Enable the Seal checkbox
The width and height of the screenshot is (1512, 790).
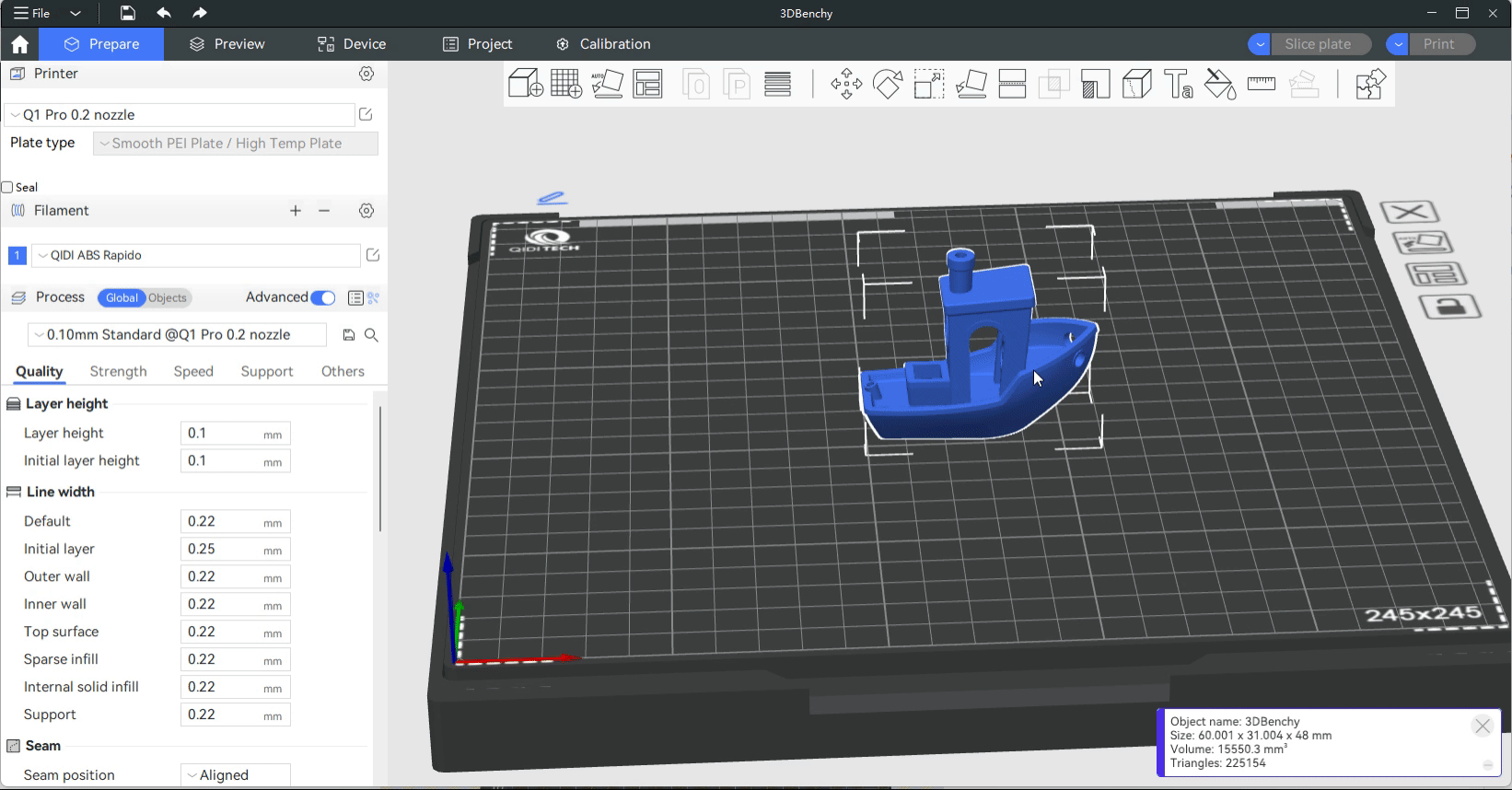[x=7, y=187]
